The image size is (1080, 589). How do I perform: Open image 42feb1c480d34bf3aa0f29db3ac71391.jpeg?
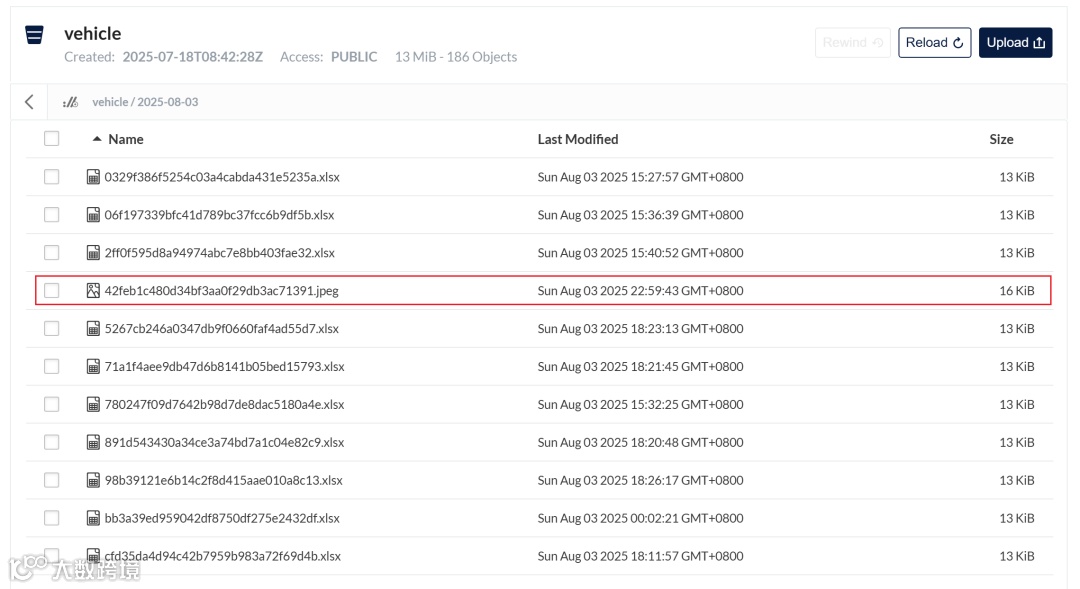pyautogui.click(x=222, y=291)
